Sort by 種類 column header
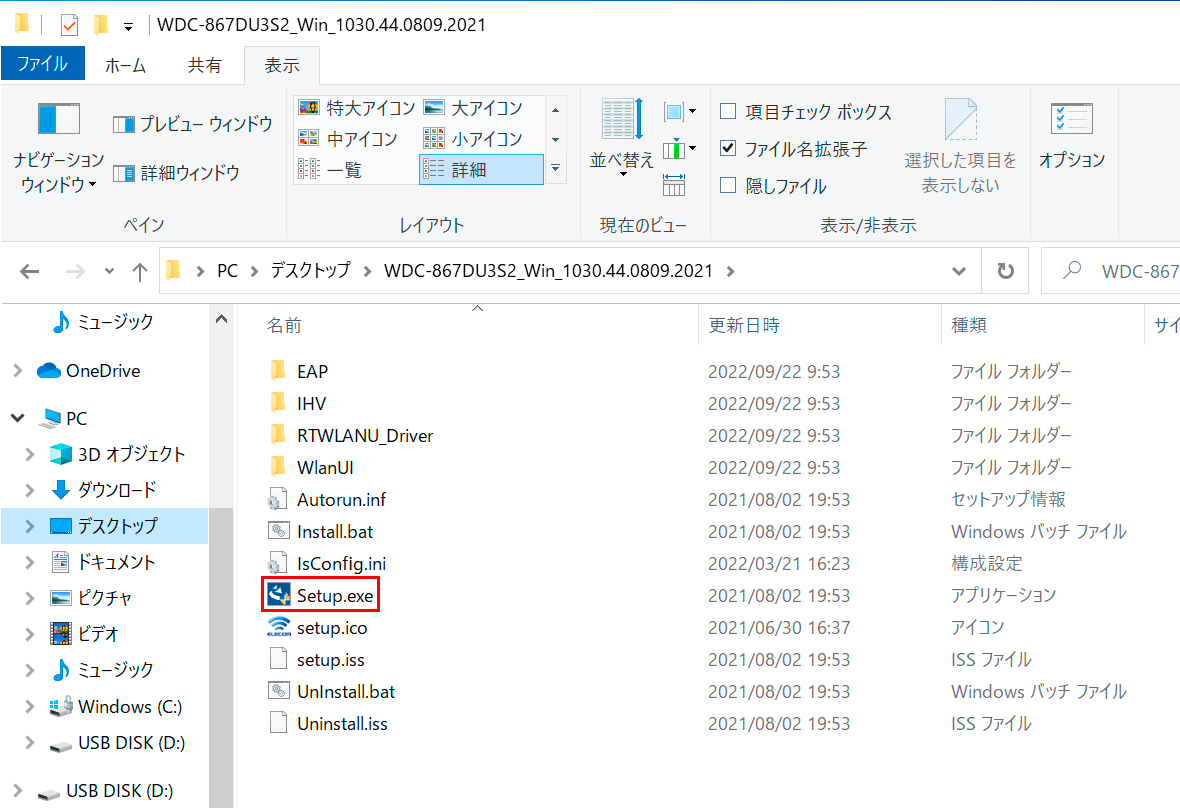The height and width of the screenshot is (808, 1180). pyautogui.click(x=969, y=326)
